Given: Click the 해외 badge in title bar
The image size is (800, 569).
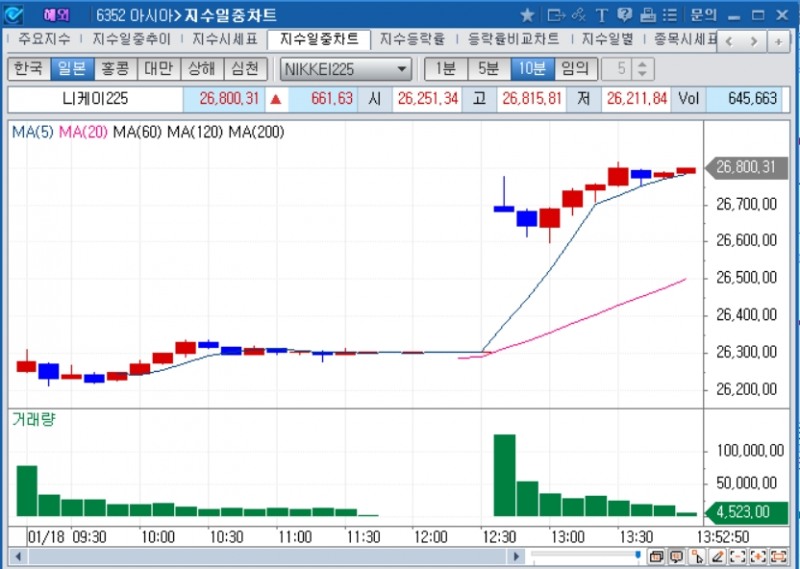Looking at the screenshot, I should (56, 15).
